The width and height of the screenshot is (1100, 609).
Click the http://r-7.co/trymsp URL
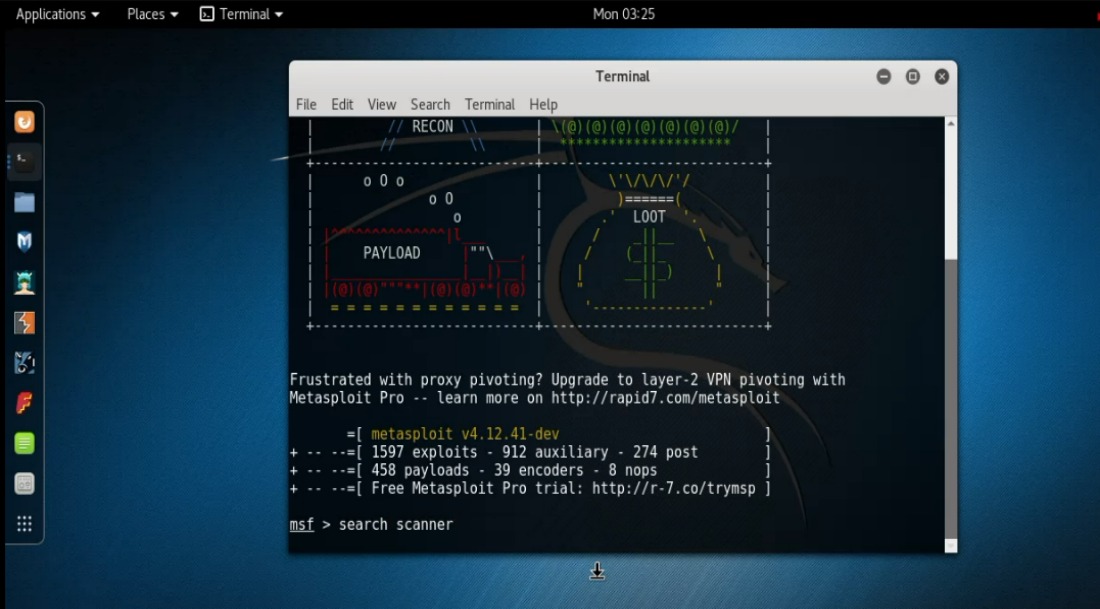tap(673, 488)
